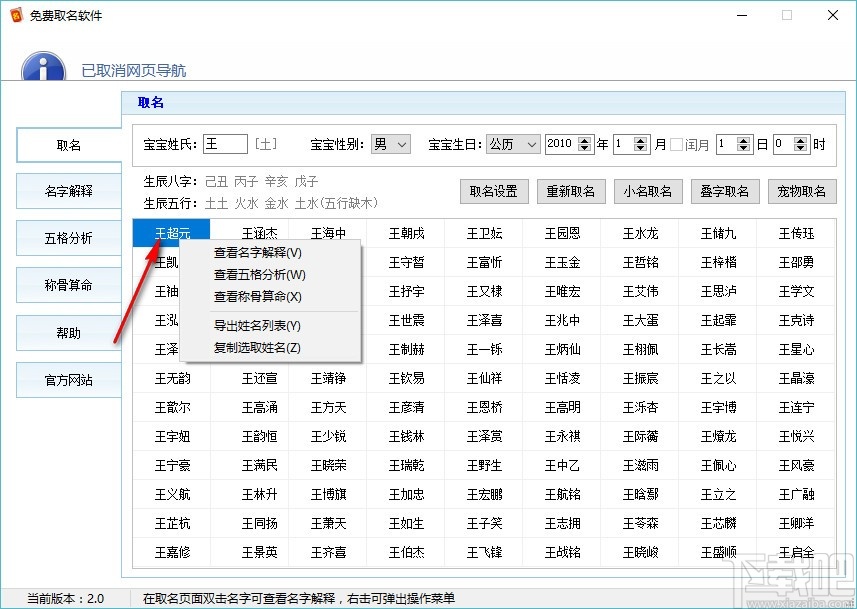Click the software logo icon in the title bar
Screen dimensions: 857x609
(14, 14)
